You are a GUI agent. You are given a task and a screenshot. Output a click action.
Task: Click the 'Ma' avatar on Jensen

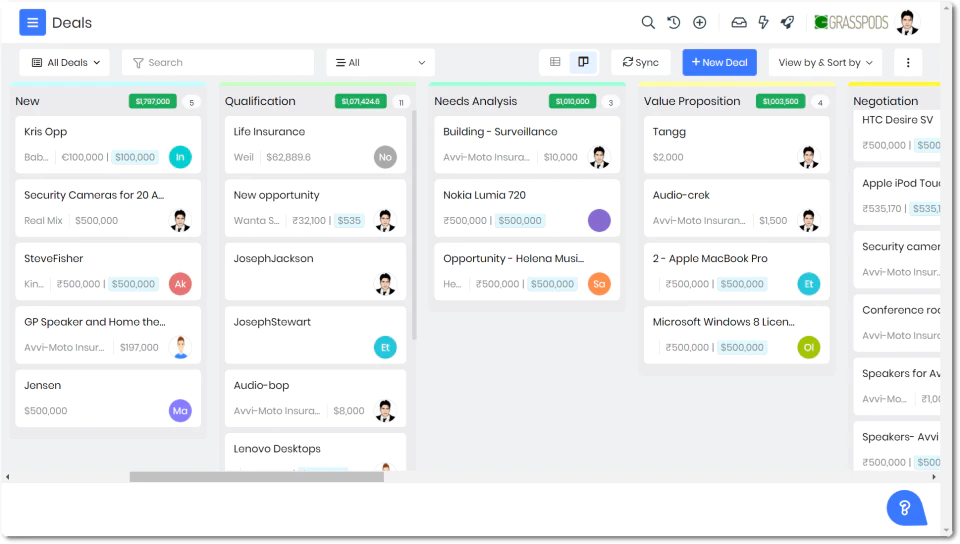click(x=180, y=411)
